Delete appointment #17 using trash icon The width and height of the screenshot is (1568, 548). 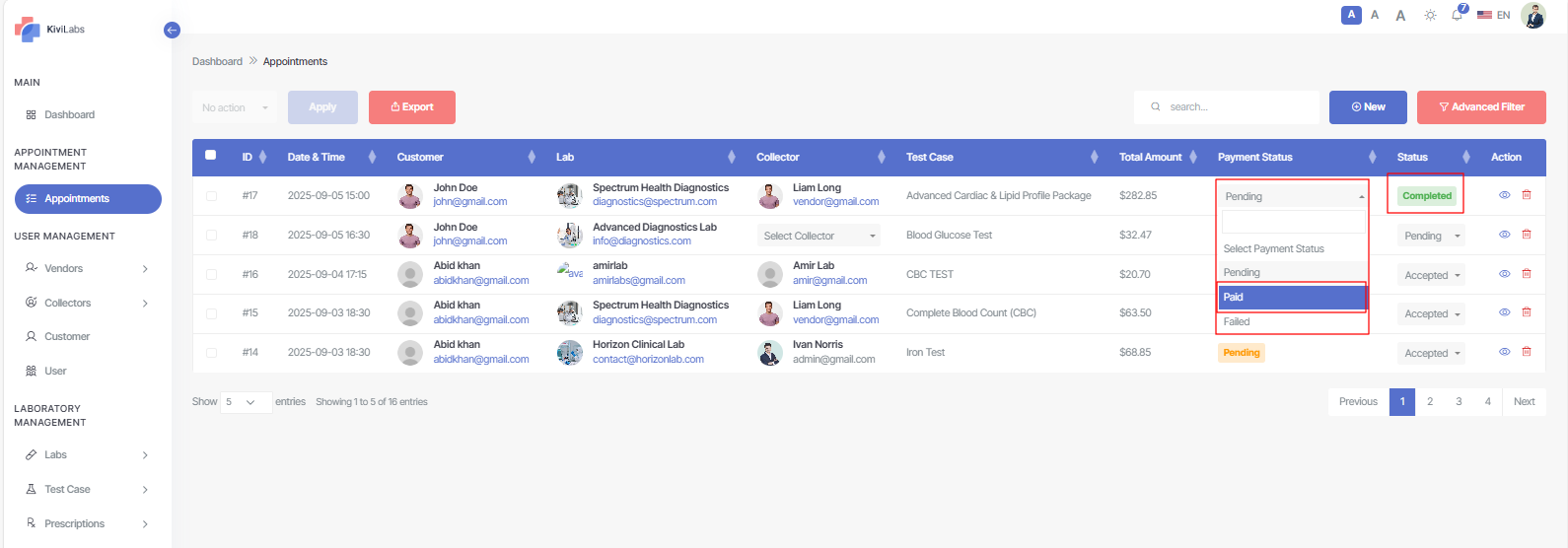click(x=1527, y=195)
